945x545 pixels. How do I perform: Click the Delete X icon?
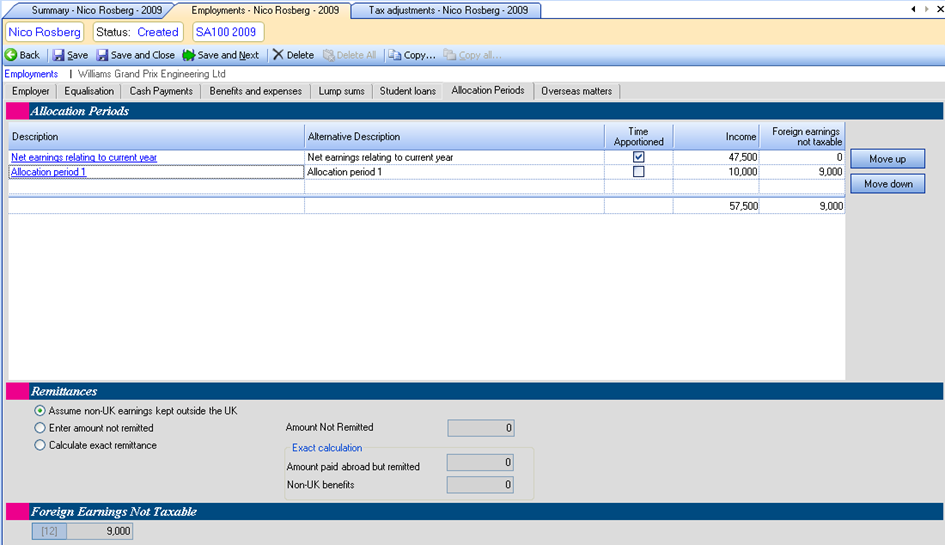(x=278, y=55)
